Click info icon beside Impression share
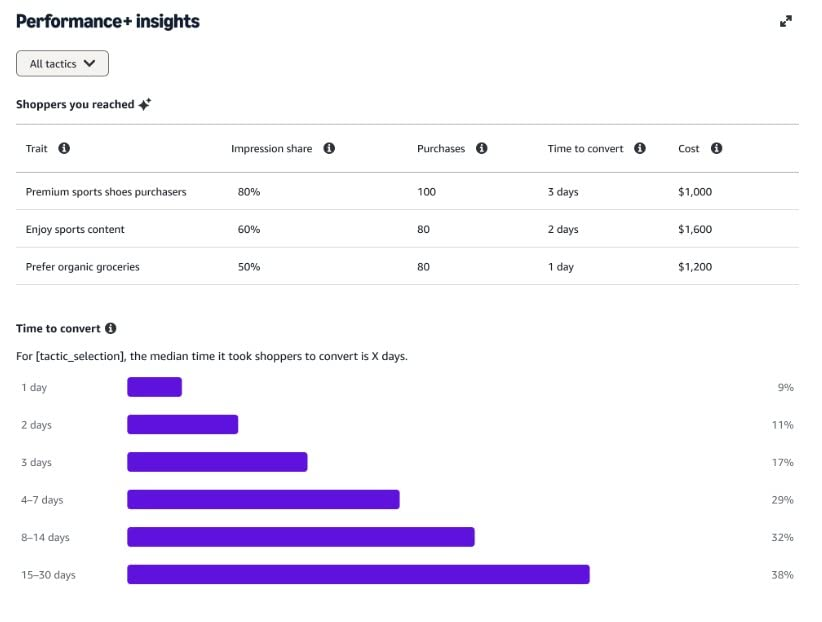The height and width of the screenshot is (622, 822). (329, 149)
